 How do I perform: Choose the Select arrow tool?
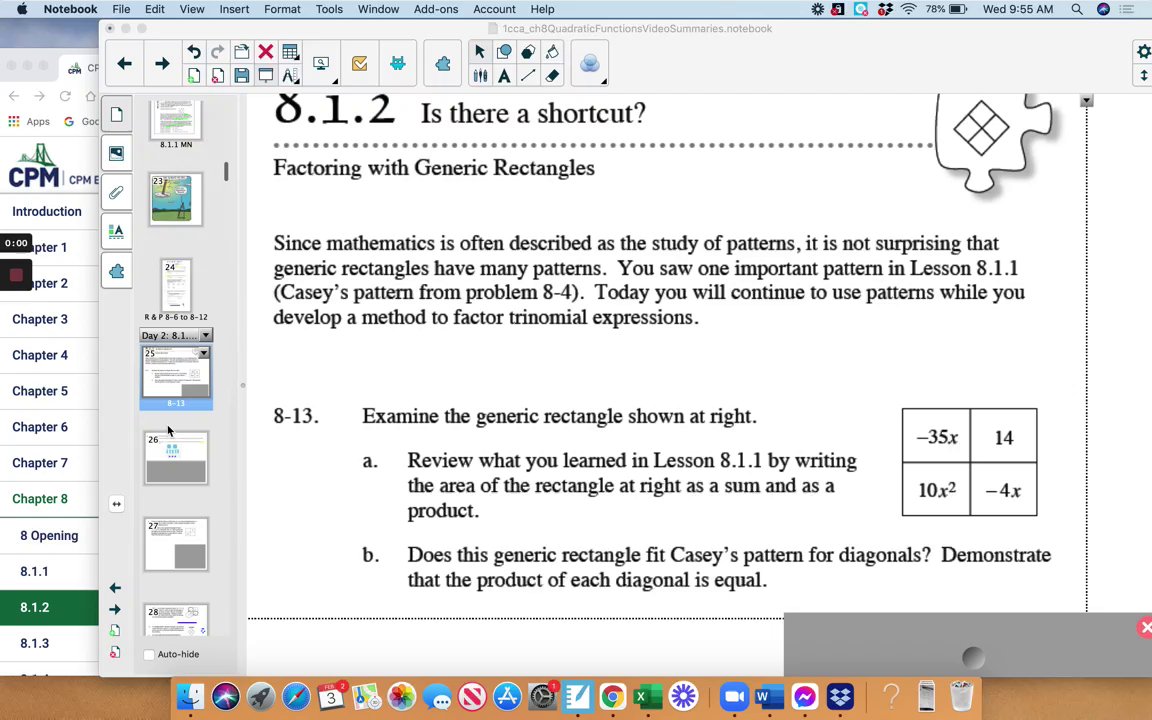point(480,51)
